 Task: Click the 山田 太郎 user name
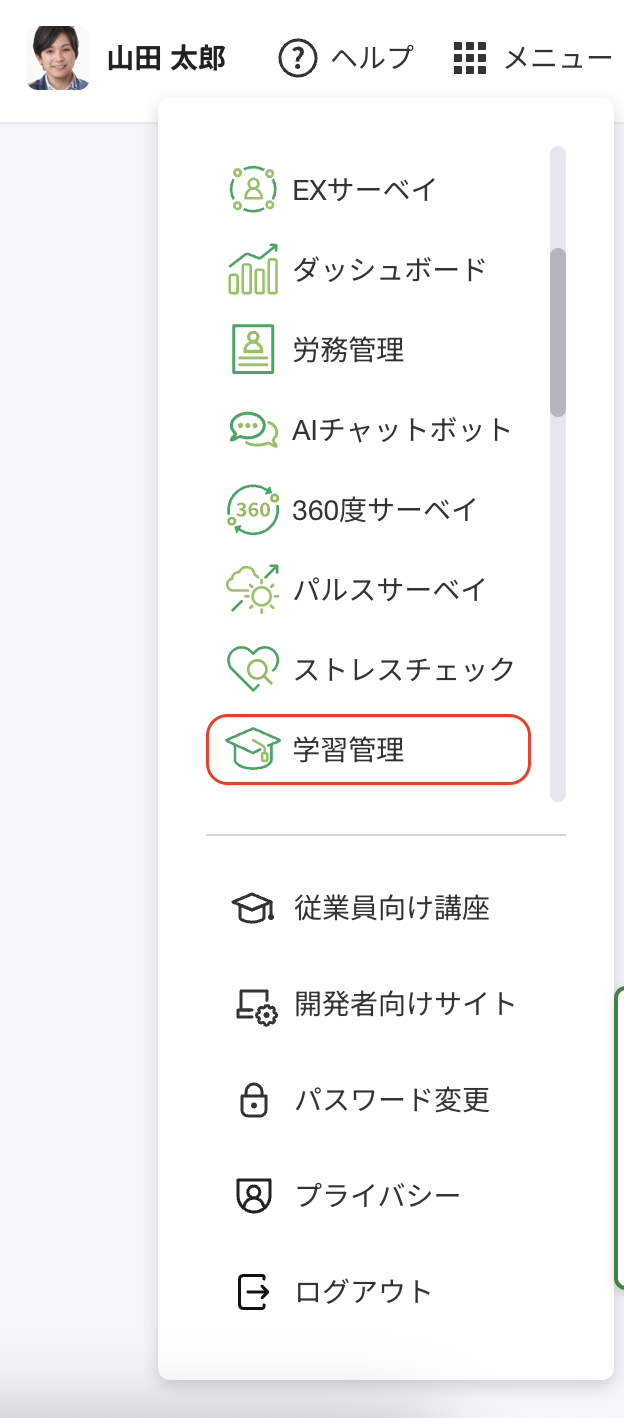tap(166, 59)
